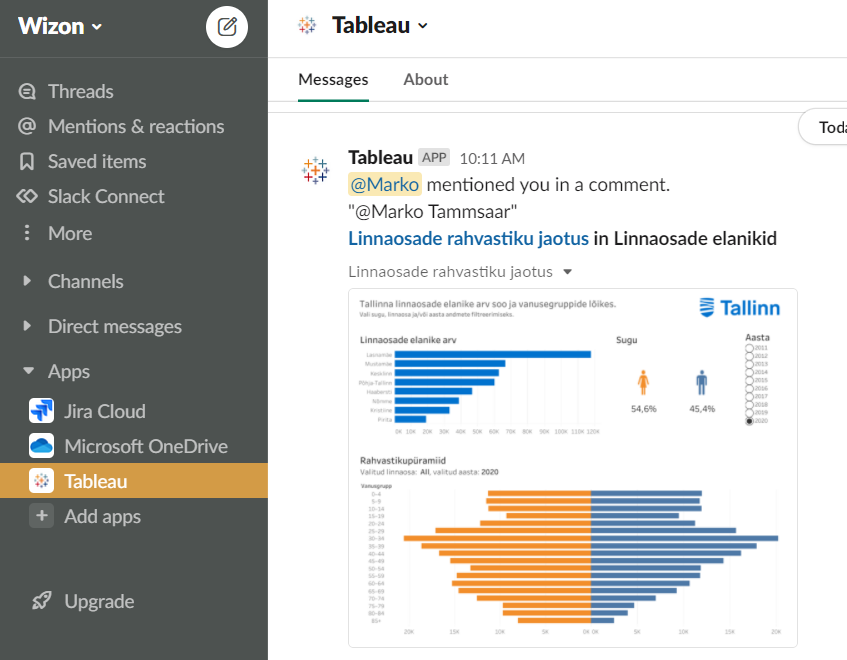Click the Tableau avatar beside the message

point(315,170)
